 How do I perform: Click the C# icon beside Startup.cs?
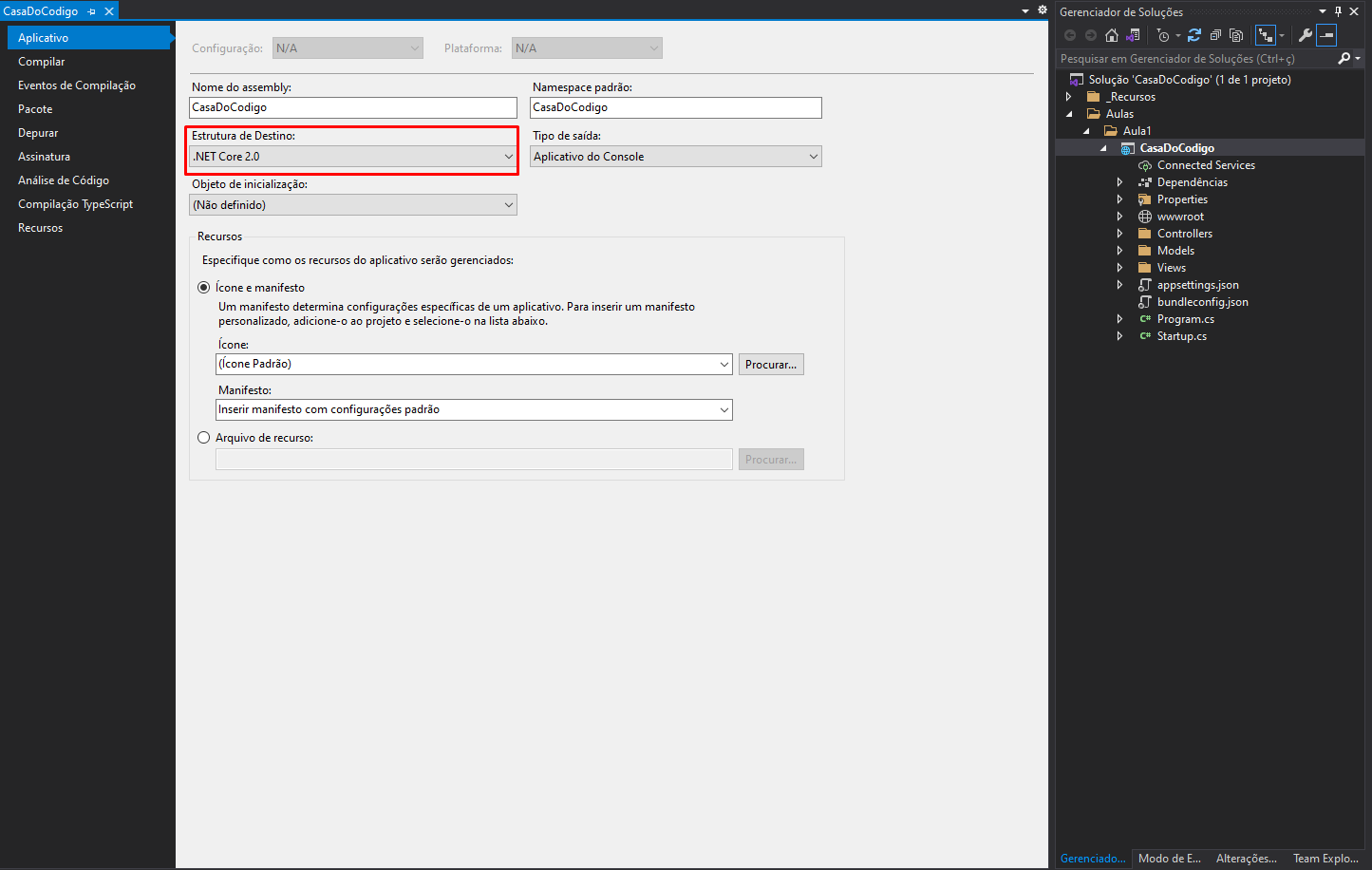[1145, 336]
